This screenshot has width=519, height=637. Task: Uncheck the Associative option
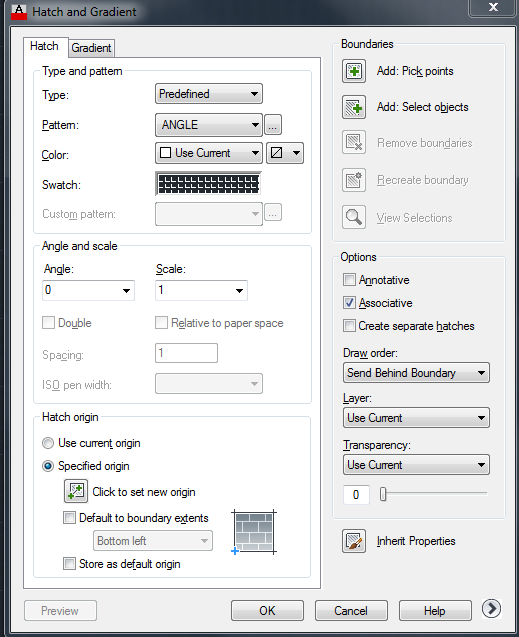349,303
